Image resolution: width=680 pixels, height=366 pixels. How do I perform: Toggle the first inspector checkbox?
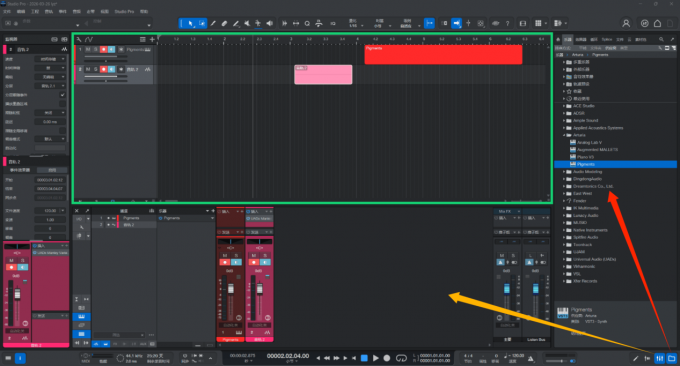click(x=62, y=95)
